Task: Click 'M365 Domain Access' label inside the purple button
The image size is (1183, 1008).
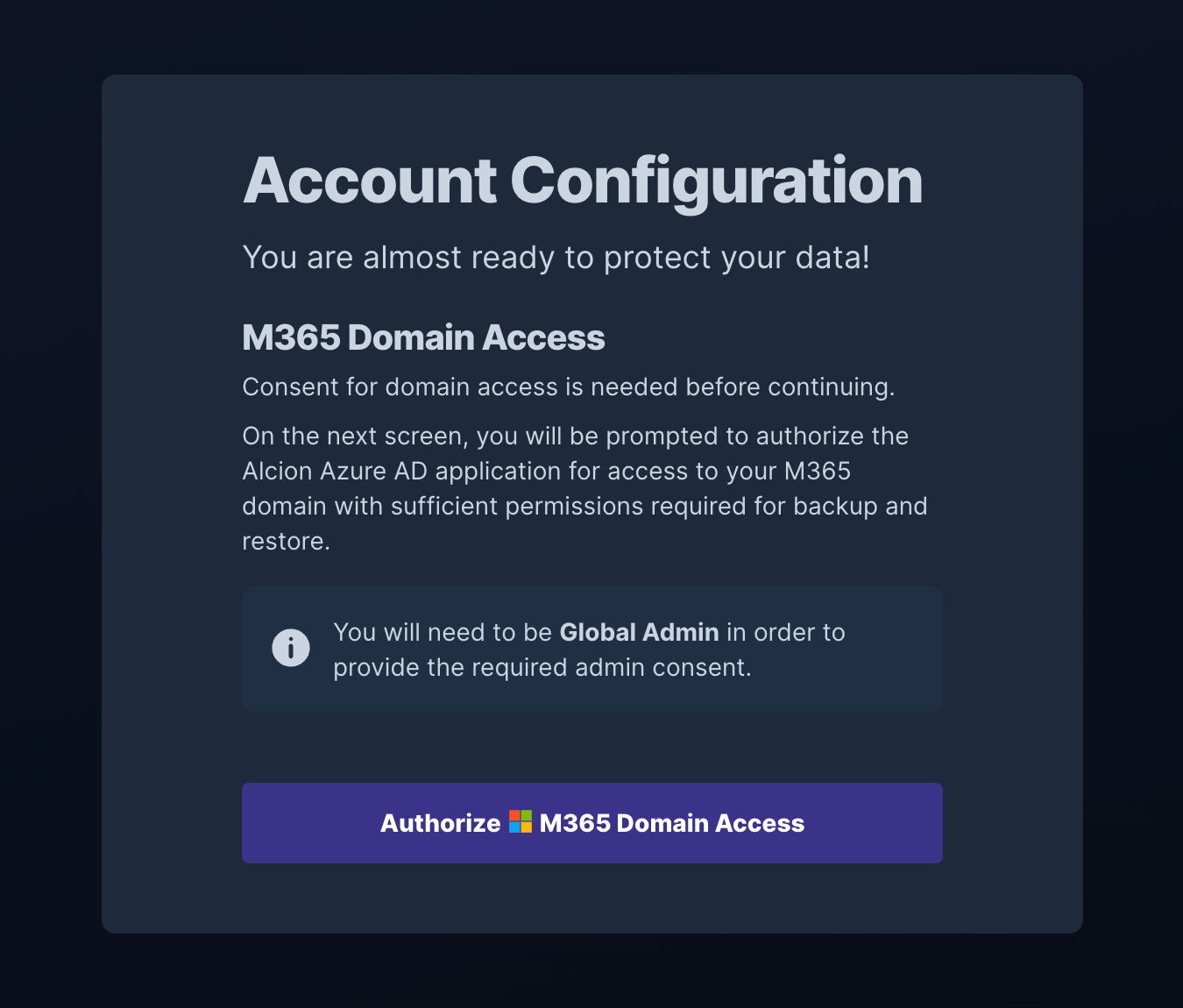Action: (672, 823)
